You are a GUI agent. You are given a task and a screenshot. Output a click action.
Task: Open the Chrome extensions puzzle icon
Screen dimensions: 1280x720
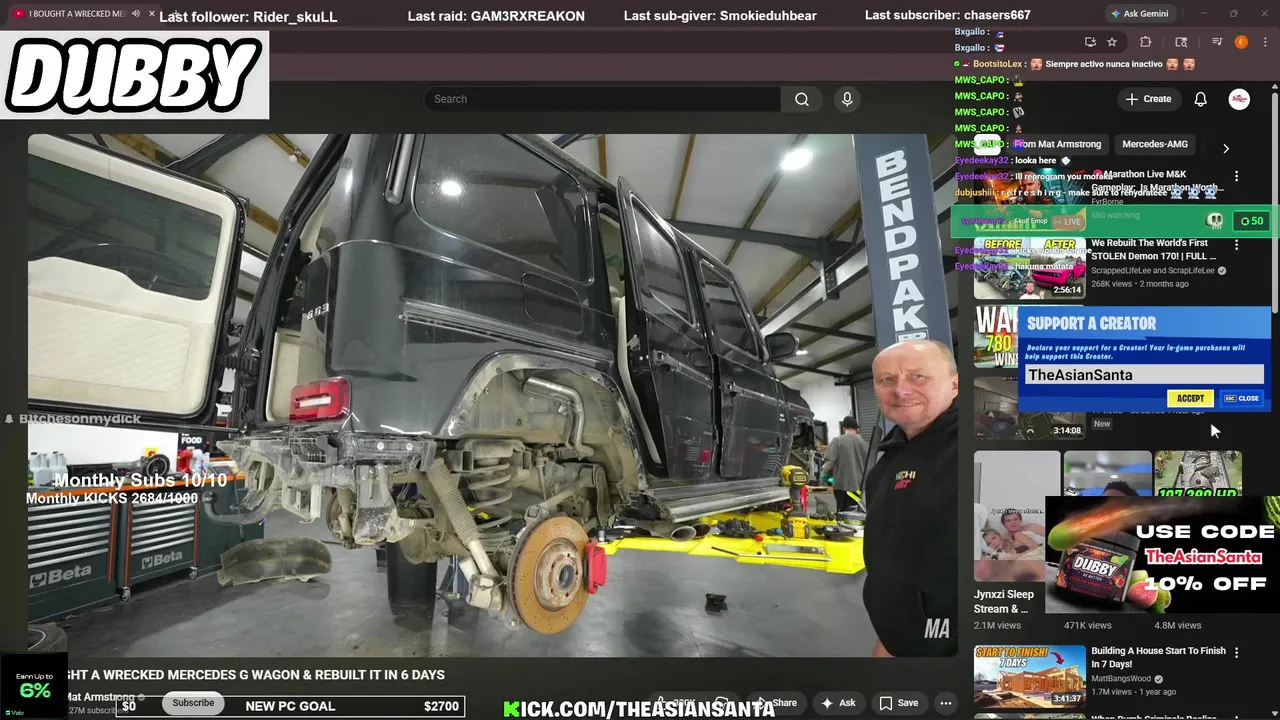coord(1146,42)
